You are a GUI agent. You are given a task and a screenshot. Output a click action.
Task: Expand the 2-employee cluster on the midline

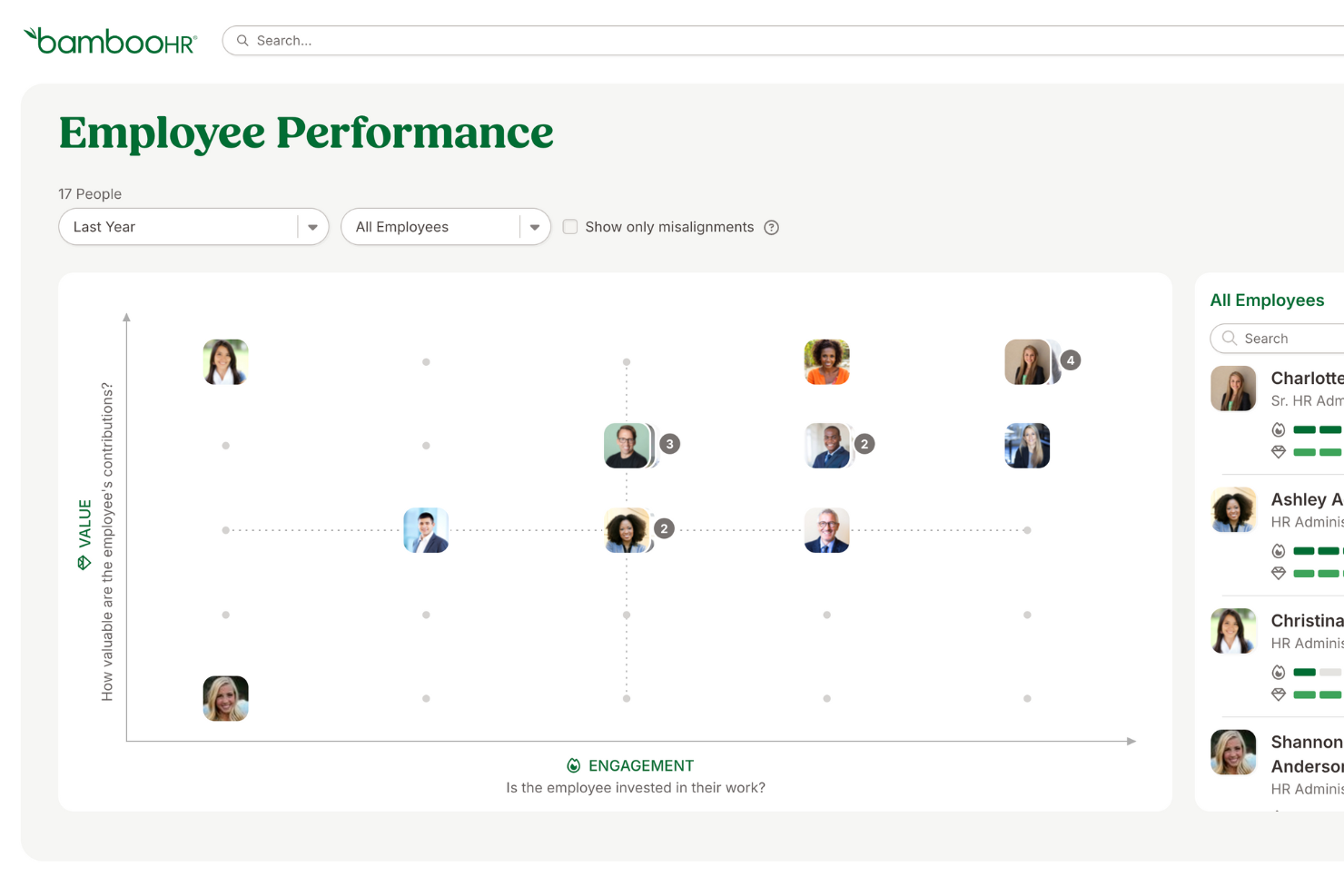click(x=663, y=527)
